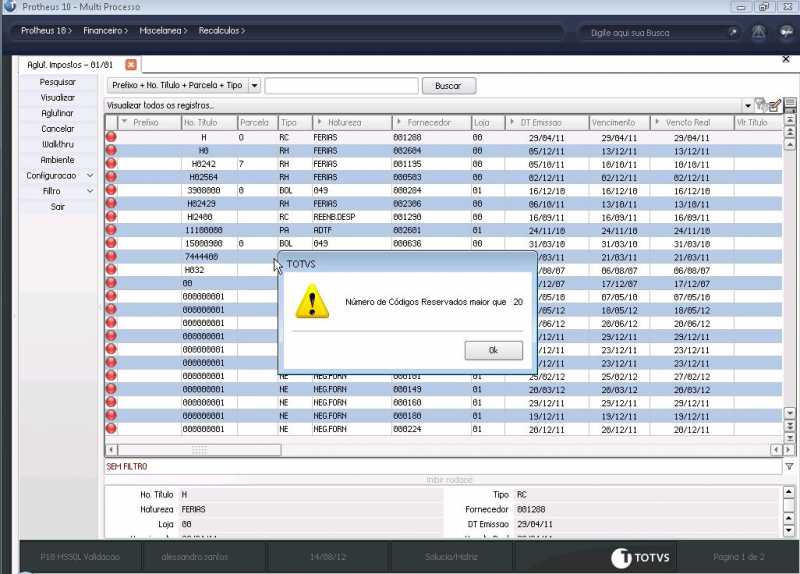Focus the Digite aqui sua Busca field

pos(657,33)
